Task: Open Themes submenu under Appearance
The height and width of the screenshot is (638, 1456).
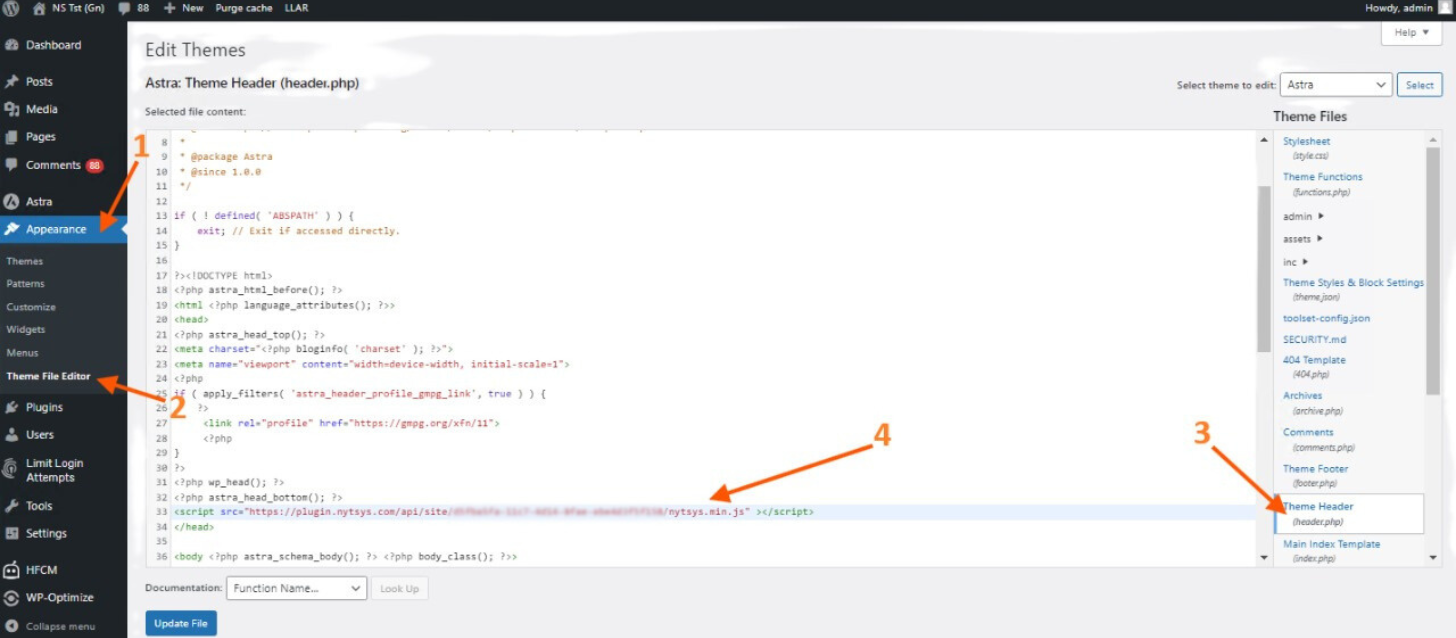Action: pyautogui.click(x=25, y=261)
